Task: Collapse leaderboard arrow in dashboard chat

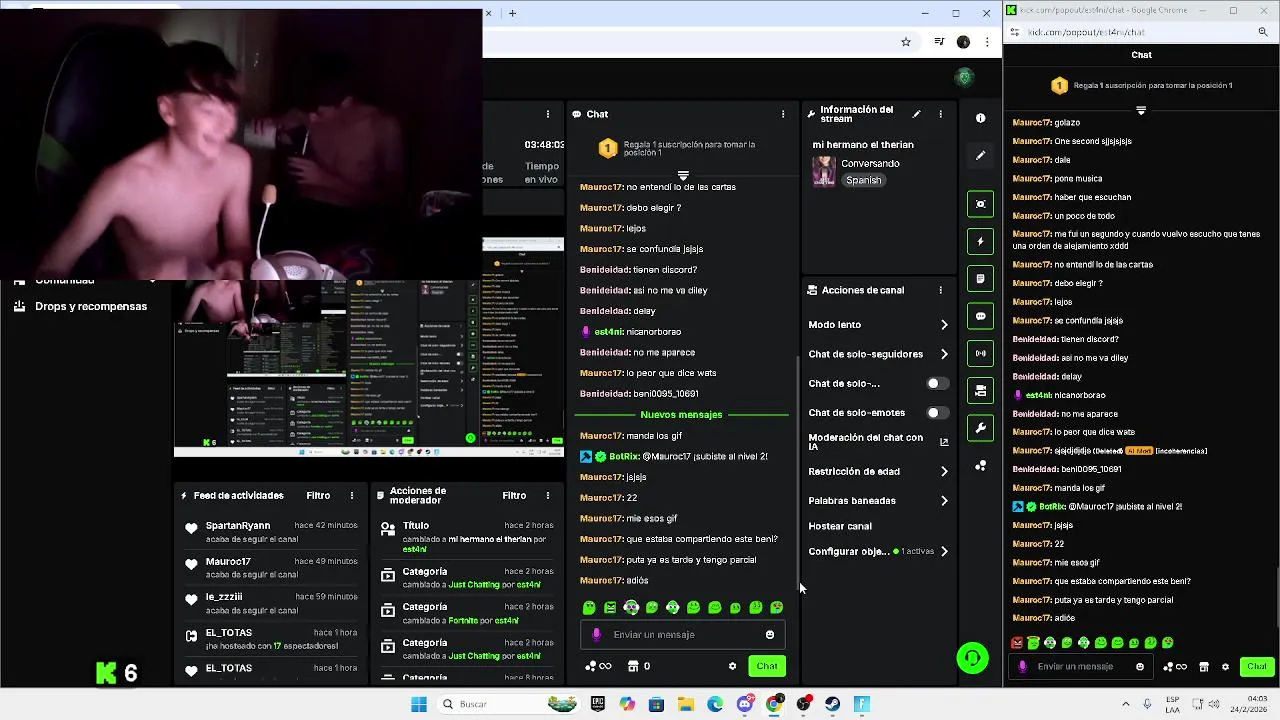Action: point(683,175)
